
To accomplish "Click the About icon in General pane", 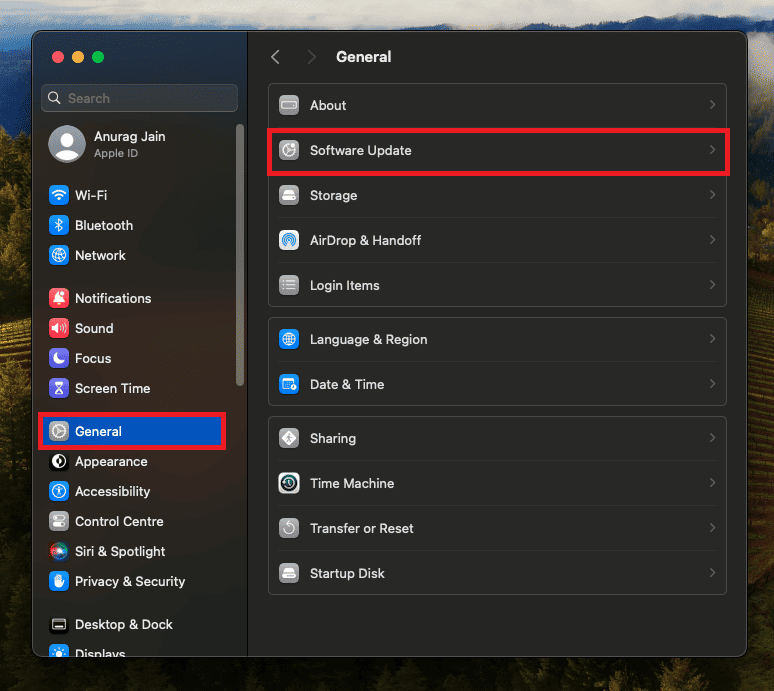I will [289, 105].
